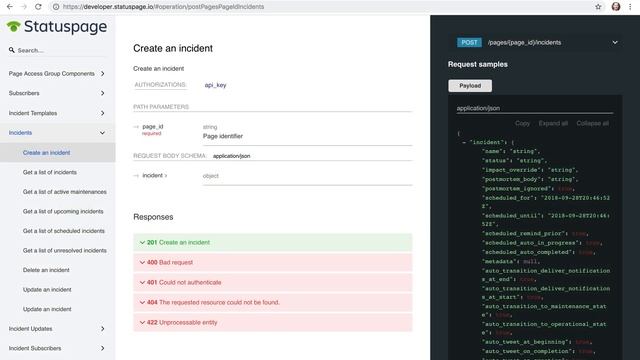Click the "scheduled_remind_prior" JSON line
640x360 pixels.
(x=535, y=233)
